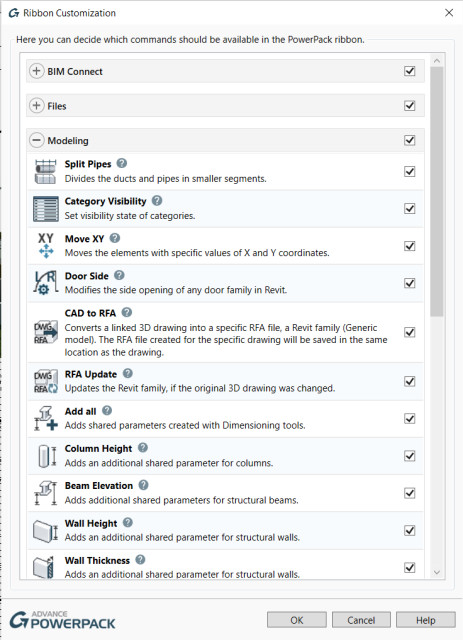Open help tooltip for Add all
Screen dimensions: 463x640
click(107, 411)
